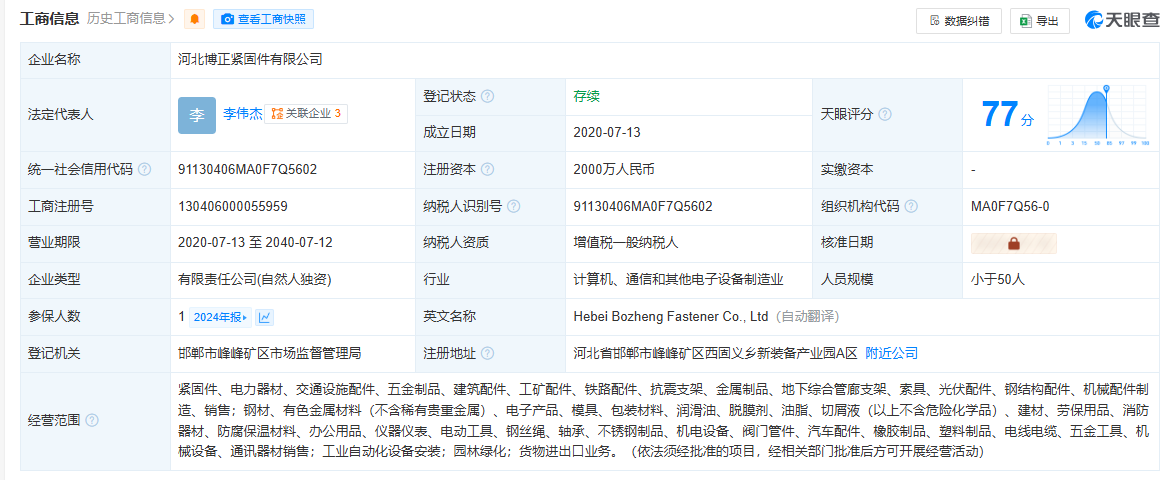Open 历史工商信息 history link
The image size is (1175, 480).
(x=131, y=19)
